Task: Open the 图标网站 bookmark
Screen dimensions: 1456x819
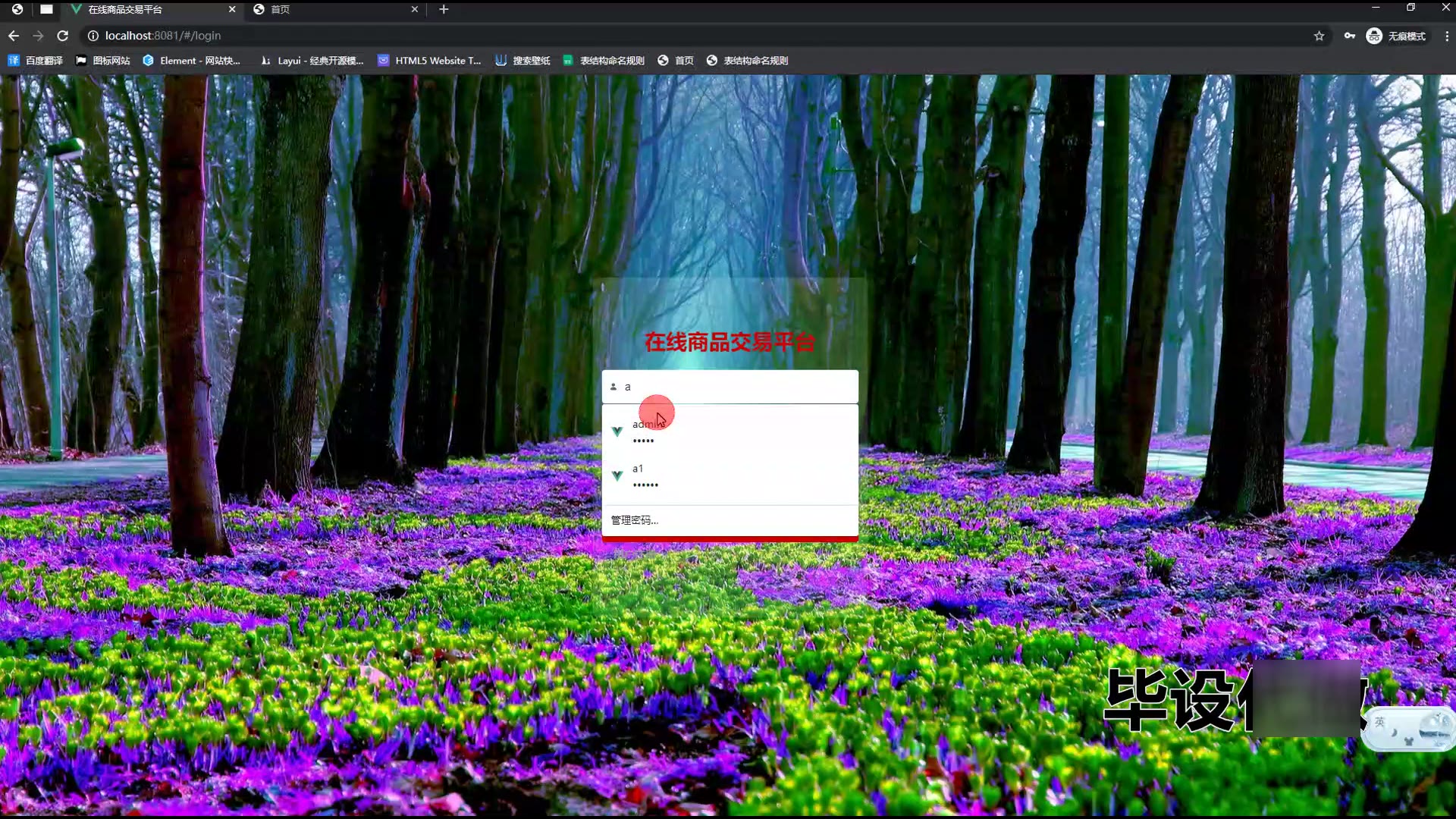Action: (103, 61)
